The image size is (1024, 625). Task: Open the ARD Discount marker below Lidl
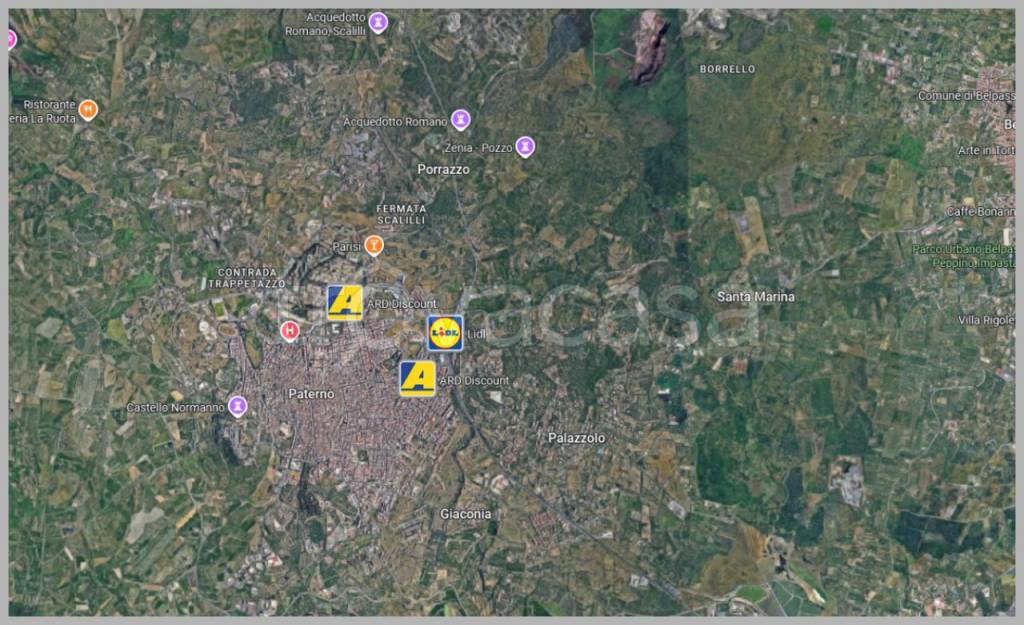coord(417,379)
